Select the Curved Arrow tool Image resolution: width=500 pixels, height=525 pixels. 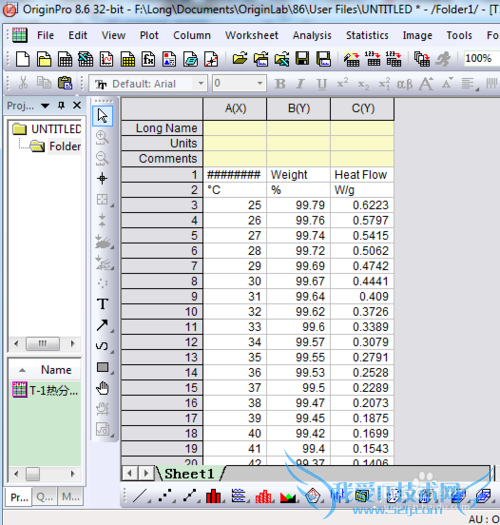point(102,346)
